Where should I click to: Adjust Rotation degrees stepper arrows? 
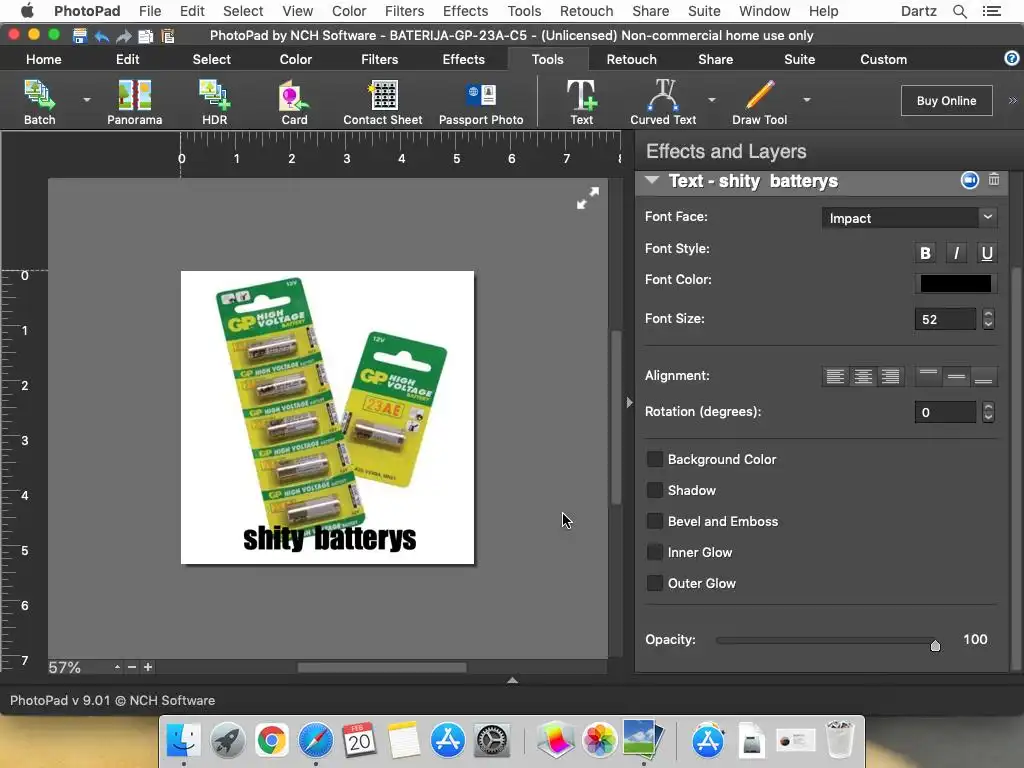(988, 412)
